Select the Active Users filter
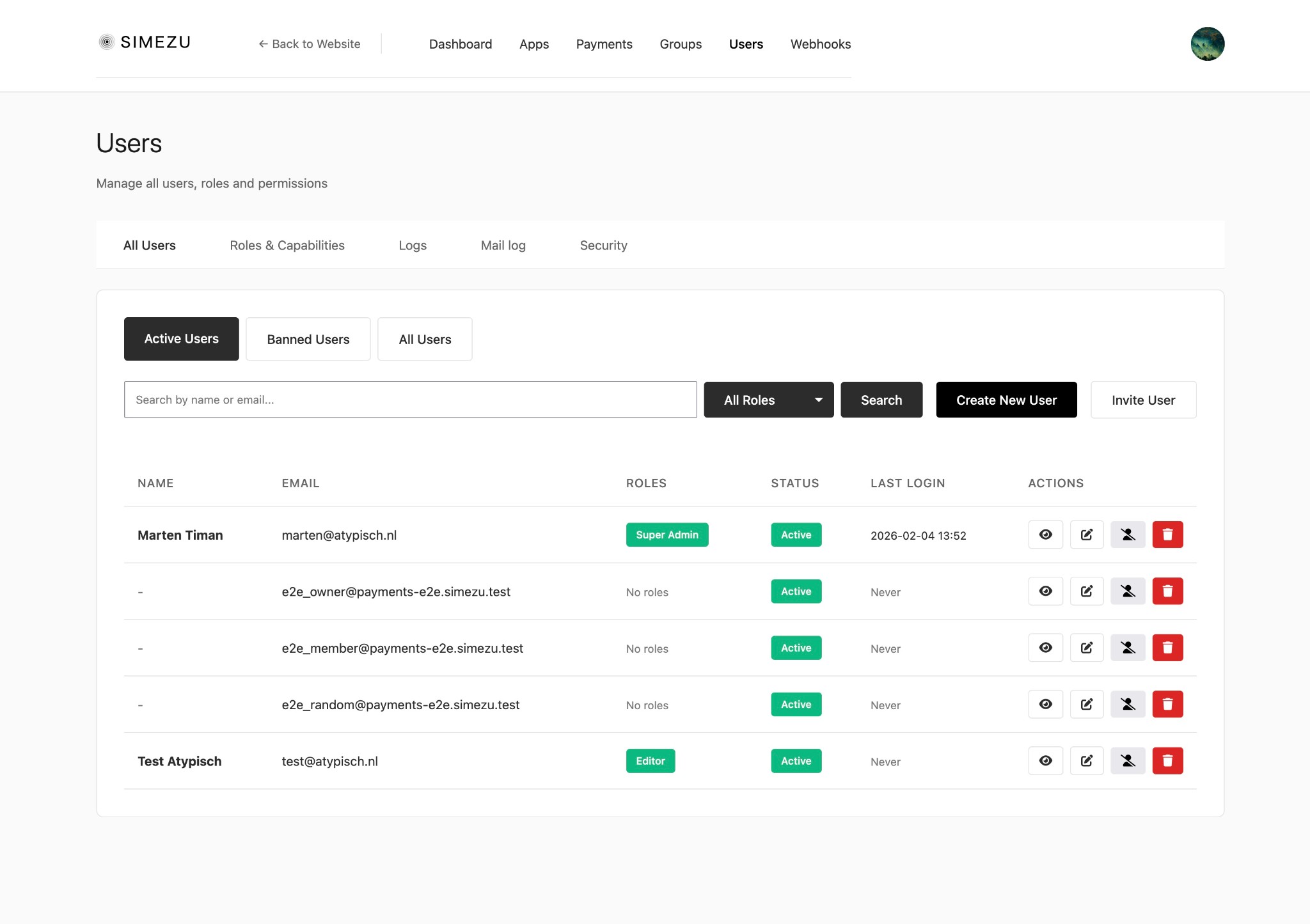The image size is (1310, 924). (182, 339)
